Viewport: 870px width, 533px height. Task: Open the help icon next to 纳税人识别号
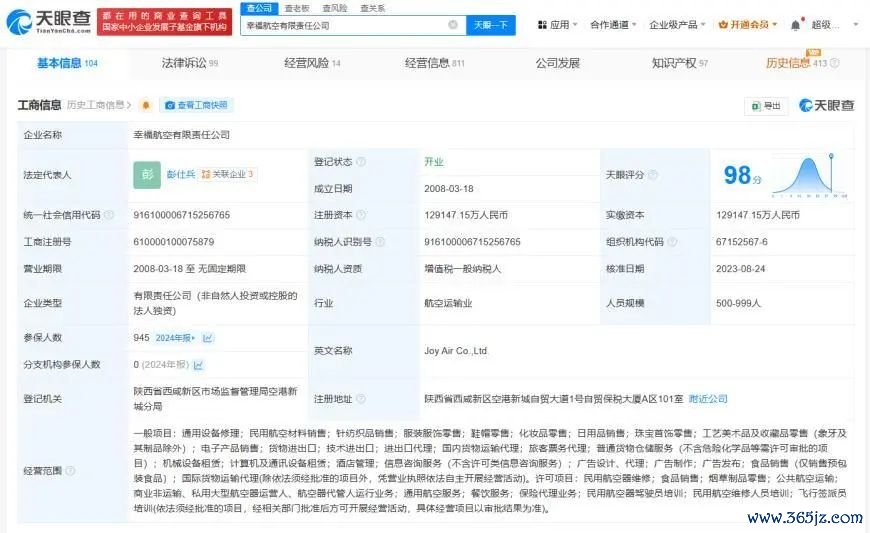click(x=380, y=242)
